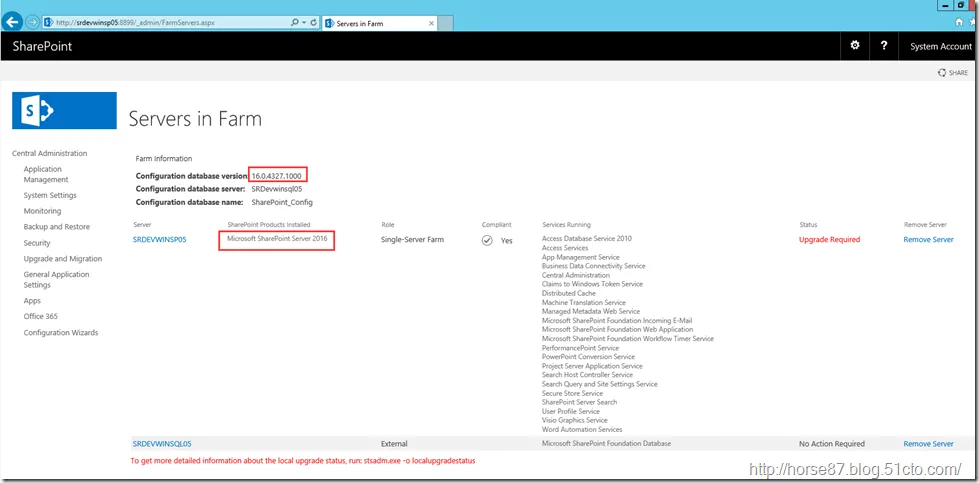
Task: Click the User Profile Service entry
Action: pos(571,411)
